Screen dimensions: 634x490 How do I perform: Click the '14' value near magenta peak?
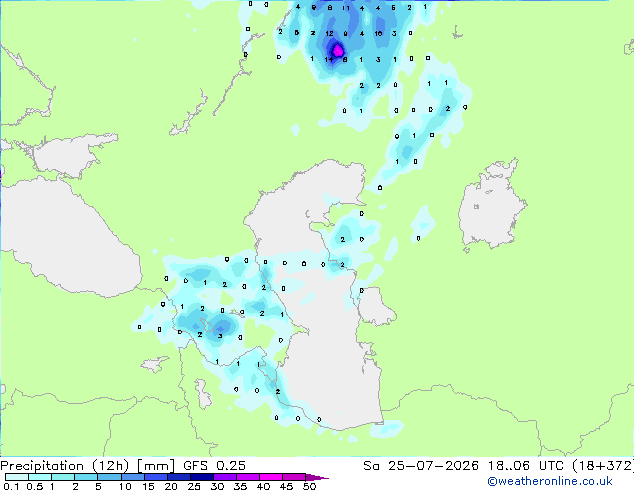click(329, 59)
